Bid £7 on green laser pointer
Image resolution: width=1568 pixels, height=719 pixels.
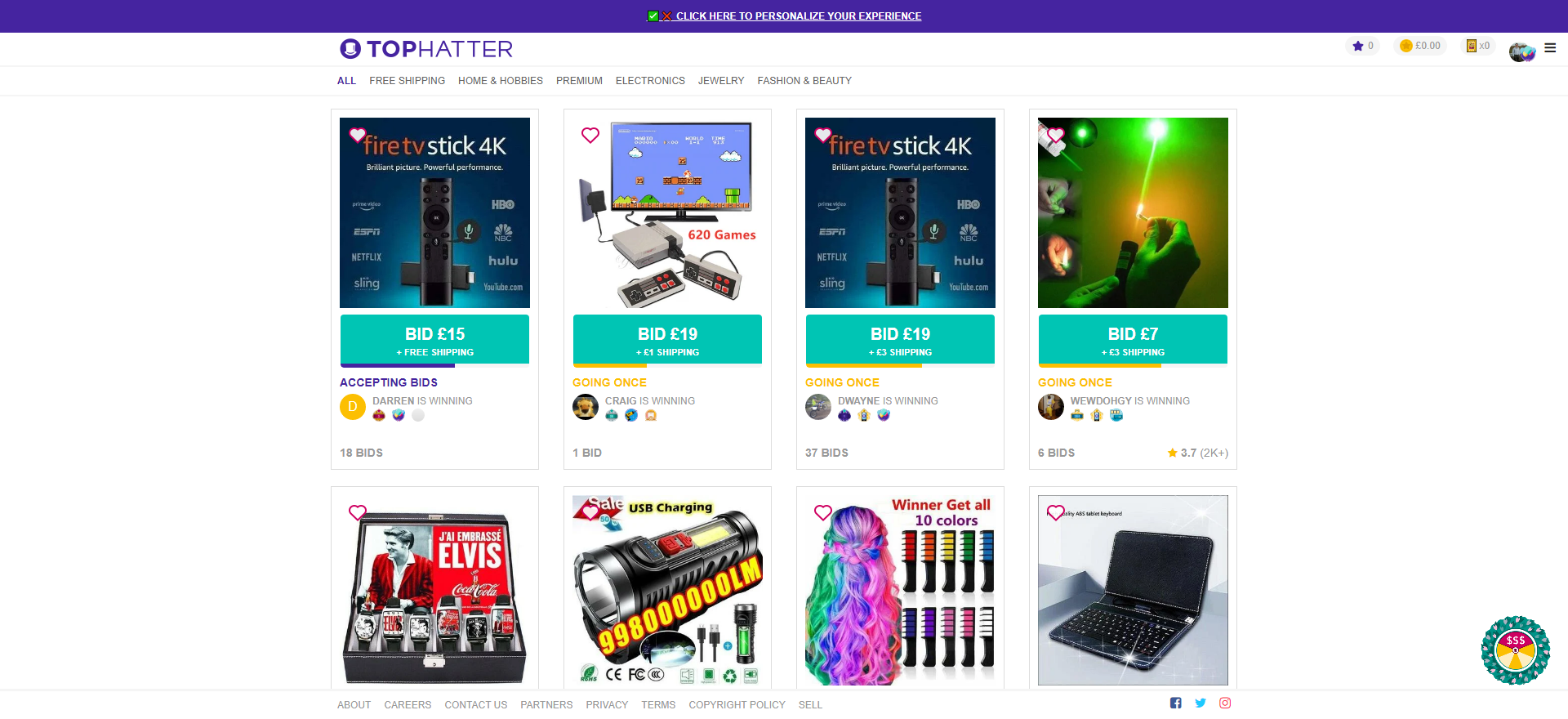(1133, 340)
